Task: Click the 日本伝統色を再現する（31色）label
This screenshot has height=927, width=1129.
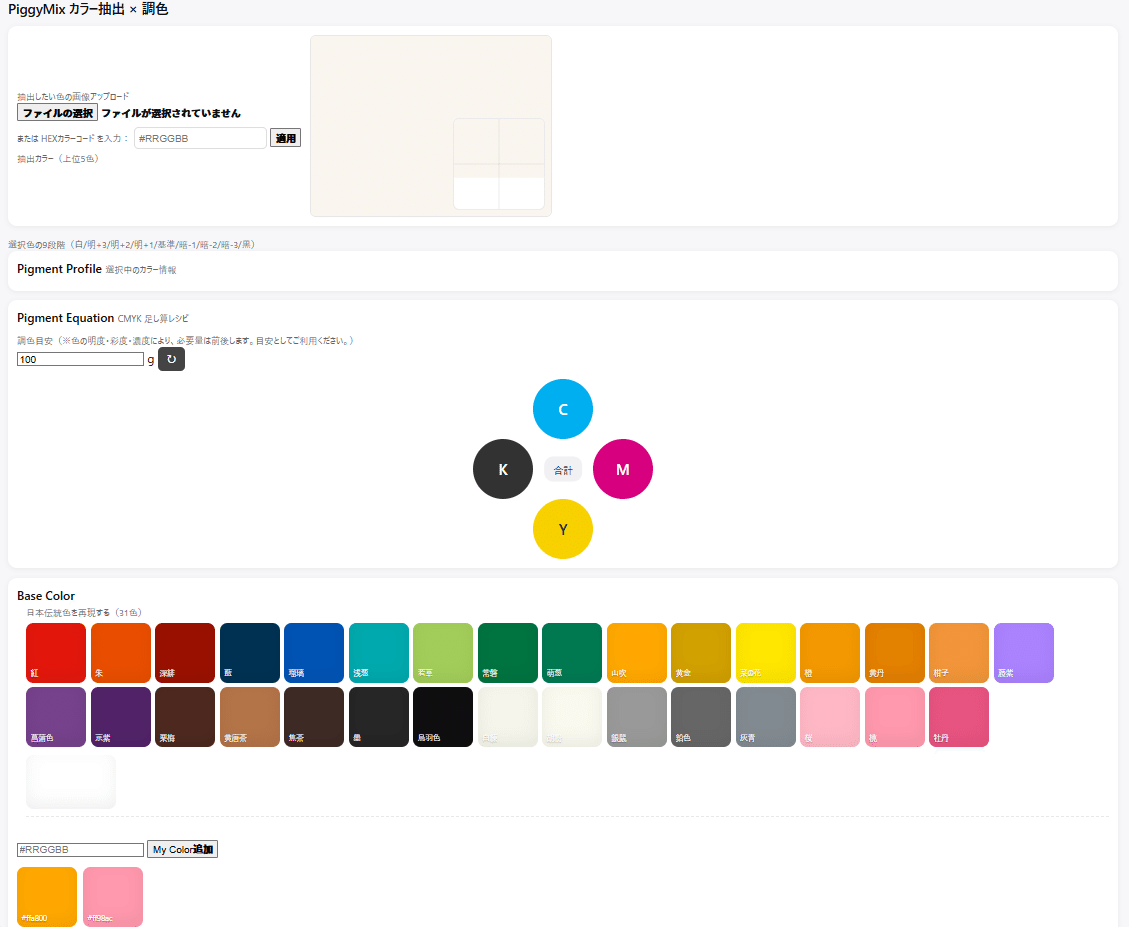Action: pos(84,612)
